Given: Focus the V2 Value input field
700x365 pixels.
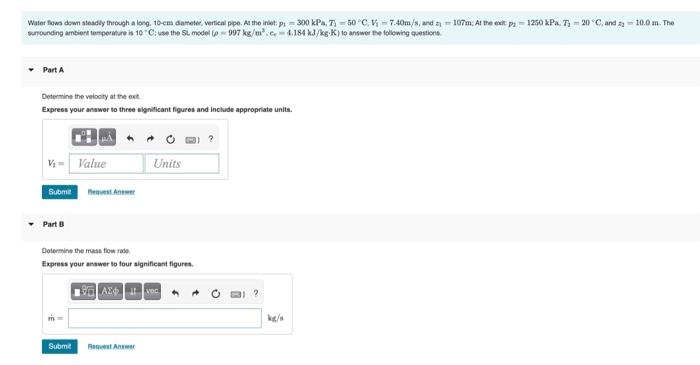Looking at the screenshot, I should point(106,163).
